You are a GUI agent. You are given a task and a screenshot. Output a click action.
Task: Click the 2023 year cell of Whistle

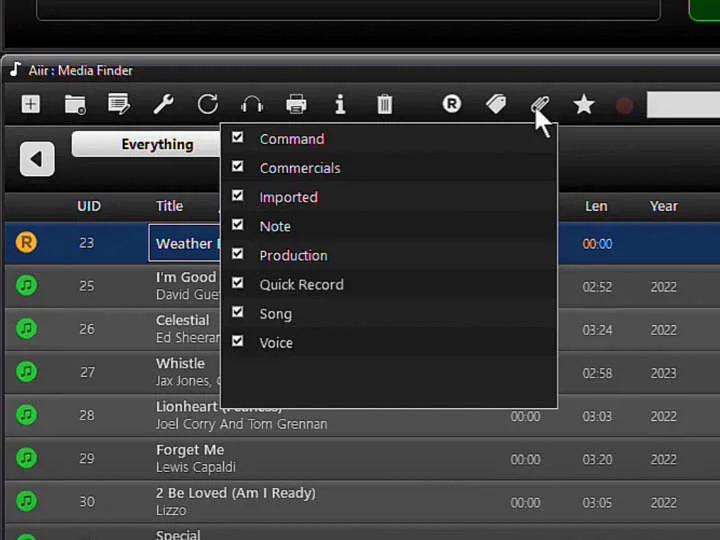point(663,373)
